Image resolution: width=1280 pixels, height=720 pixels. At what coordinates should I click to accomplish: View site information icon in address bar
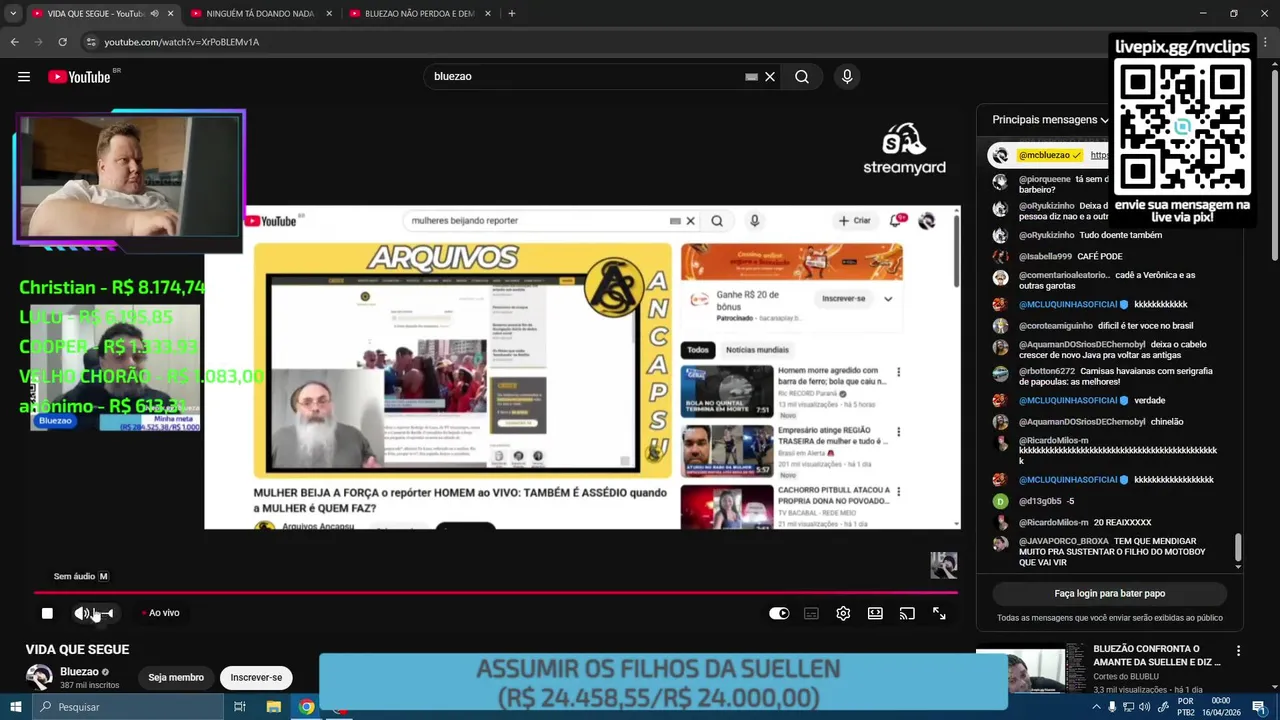point(91,42)
